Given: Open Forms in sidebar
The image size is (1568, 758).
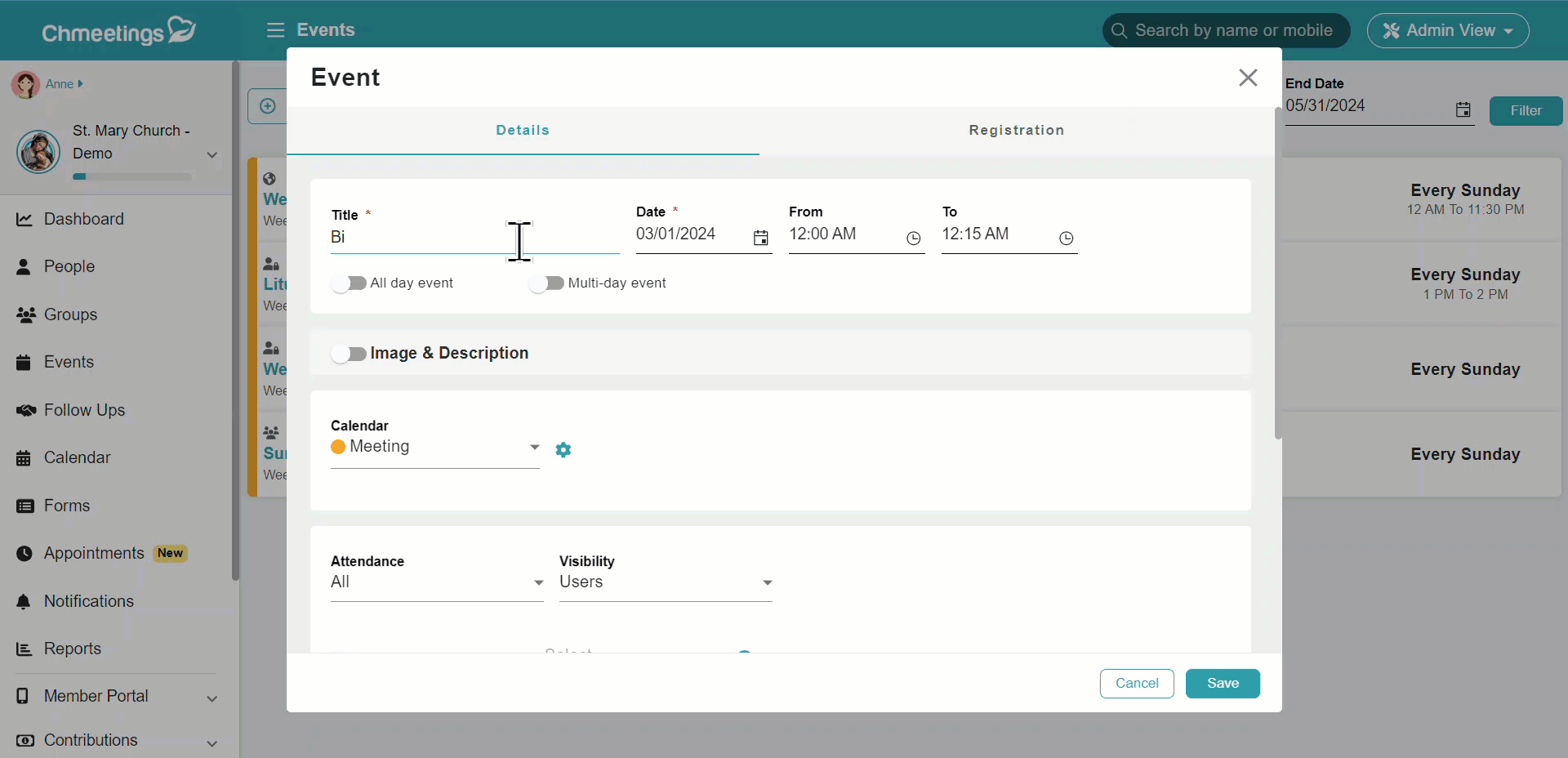Looking at the screenshot, I should 67,506.
